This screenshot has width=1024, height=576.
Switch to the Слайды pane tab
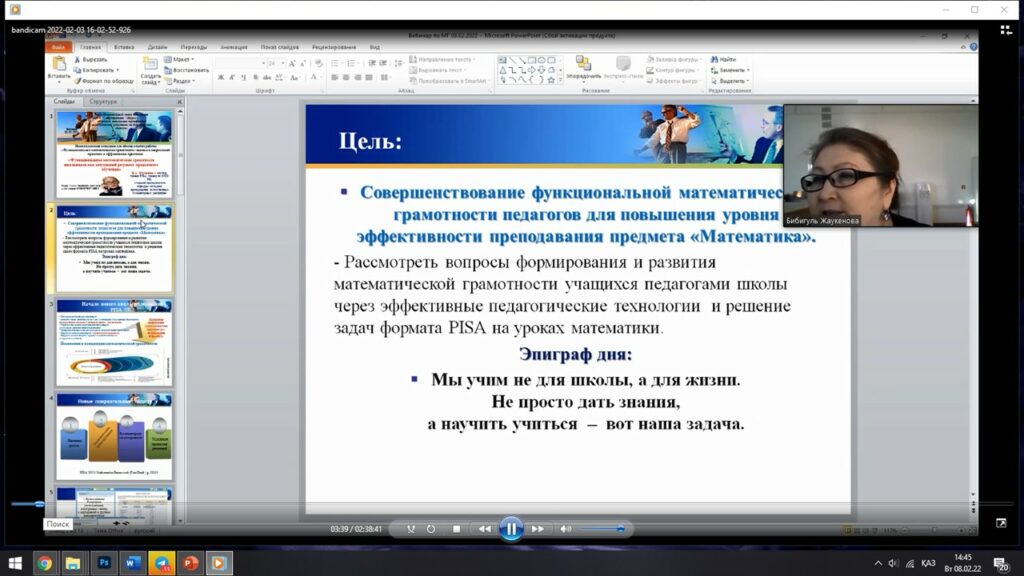coord(64,101)
